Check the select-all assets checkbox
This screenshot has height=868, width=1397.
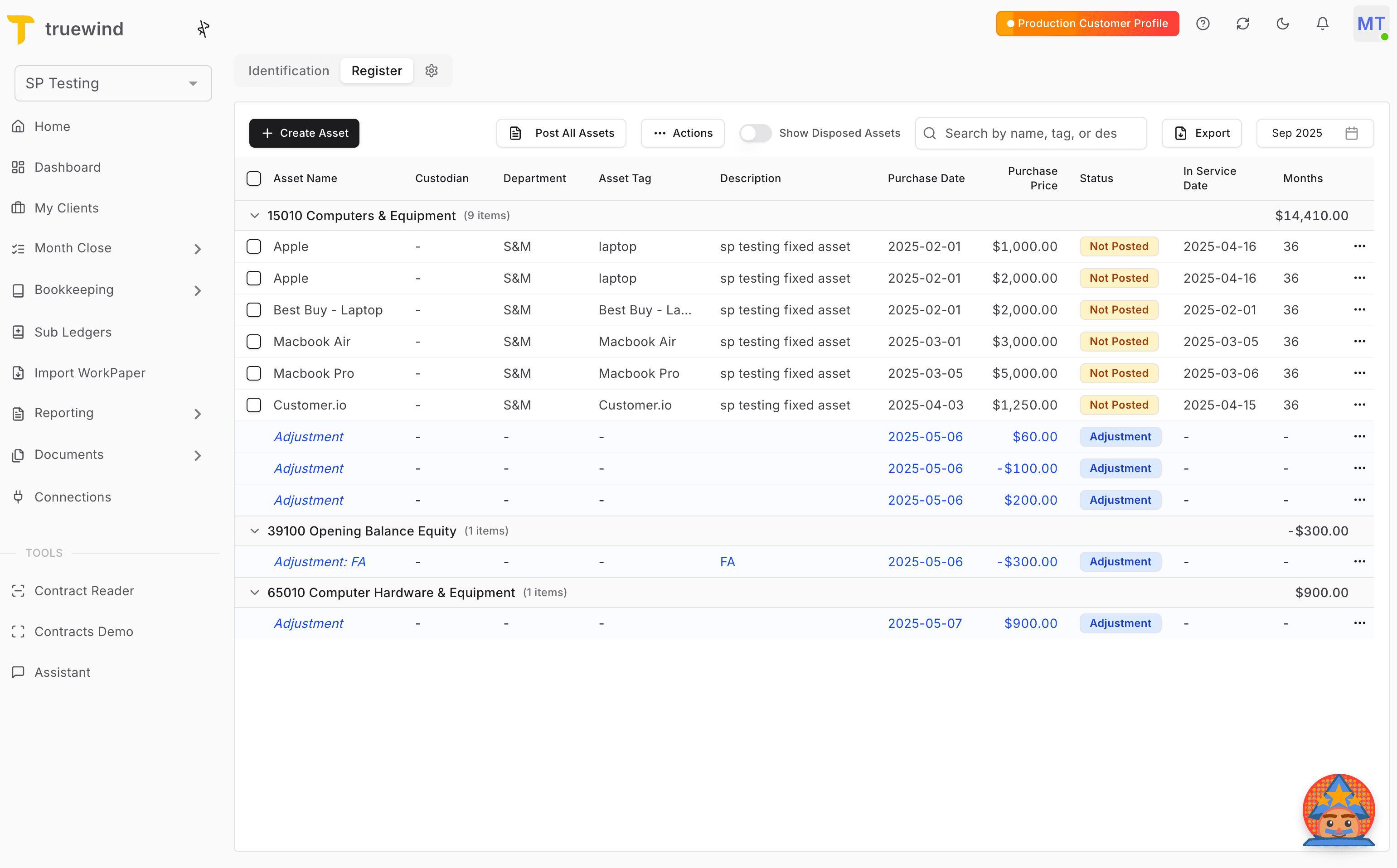[253, 178]
